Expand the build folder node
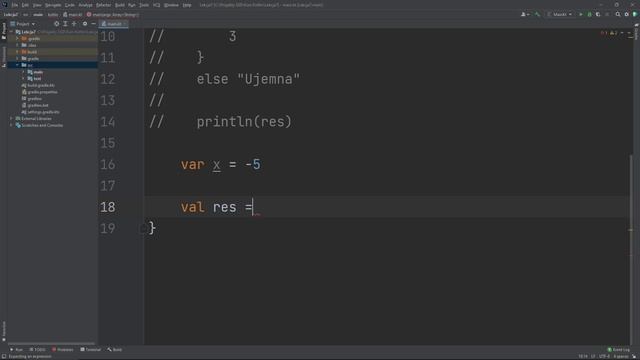 click(18, 52)
